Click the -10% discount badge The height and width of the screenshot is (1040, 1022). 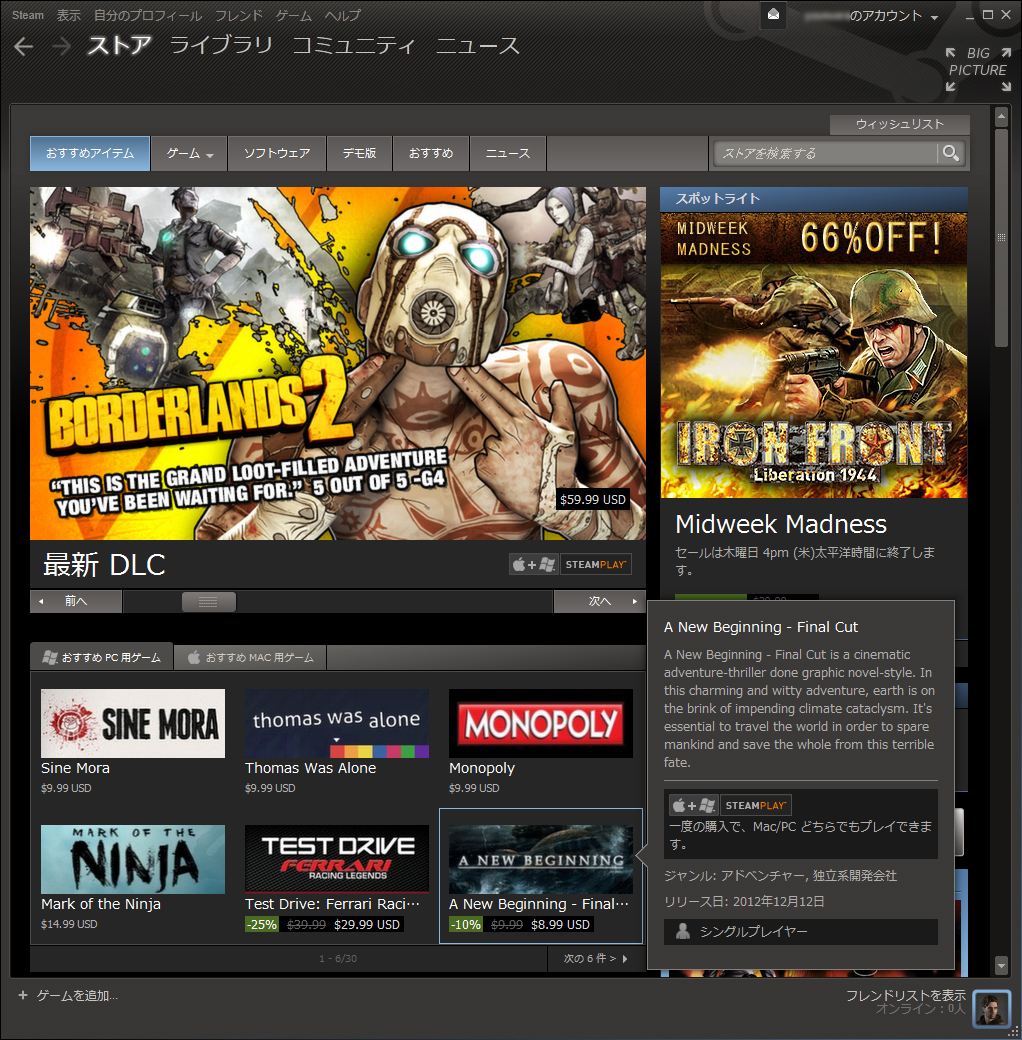pos(466,924)
